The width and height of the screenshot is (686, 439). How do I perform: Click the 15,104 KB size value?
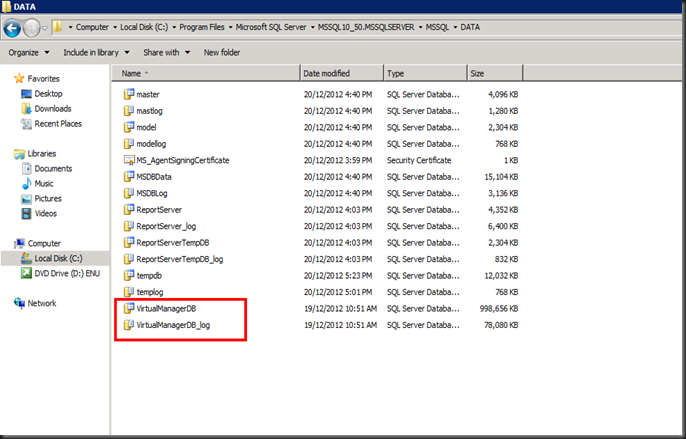point(501,176)
